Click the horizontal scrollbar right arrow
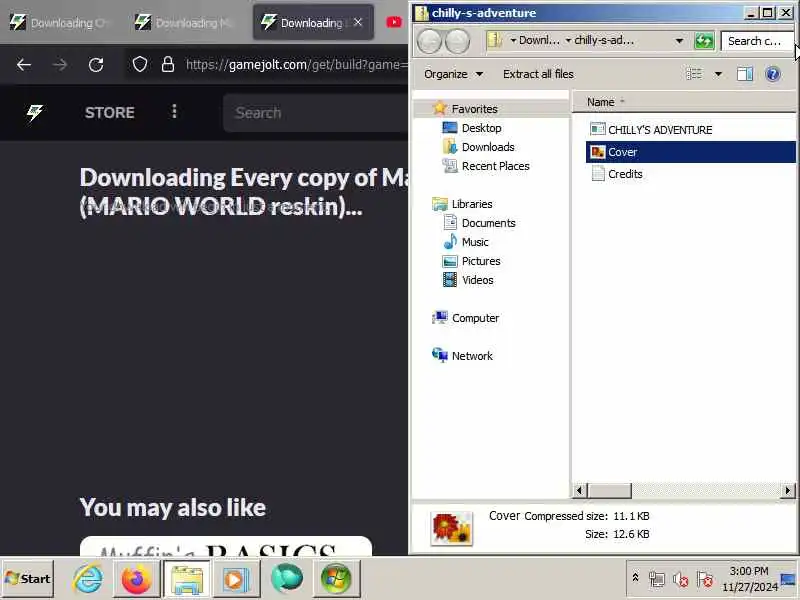This screenshot has height=600, width=800. pyautogui.click(x=788, y=490)
